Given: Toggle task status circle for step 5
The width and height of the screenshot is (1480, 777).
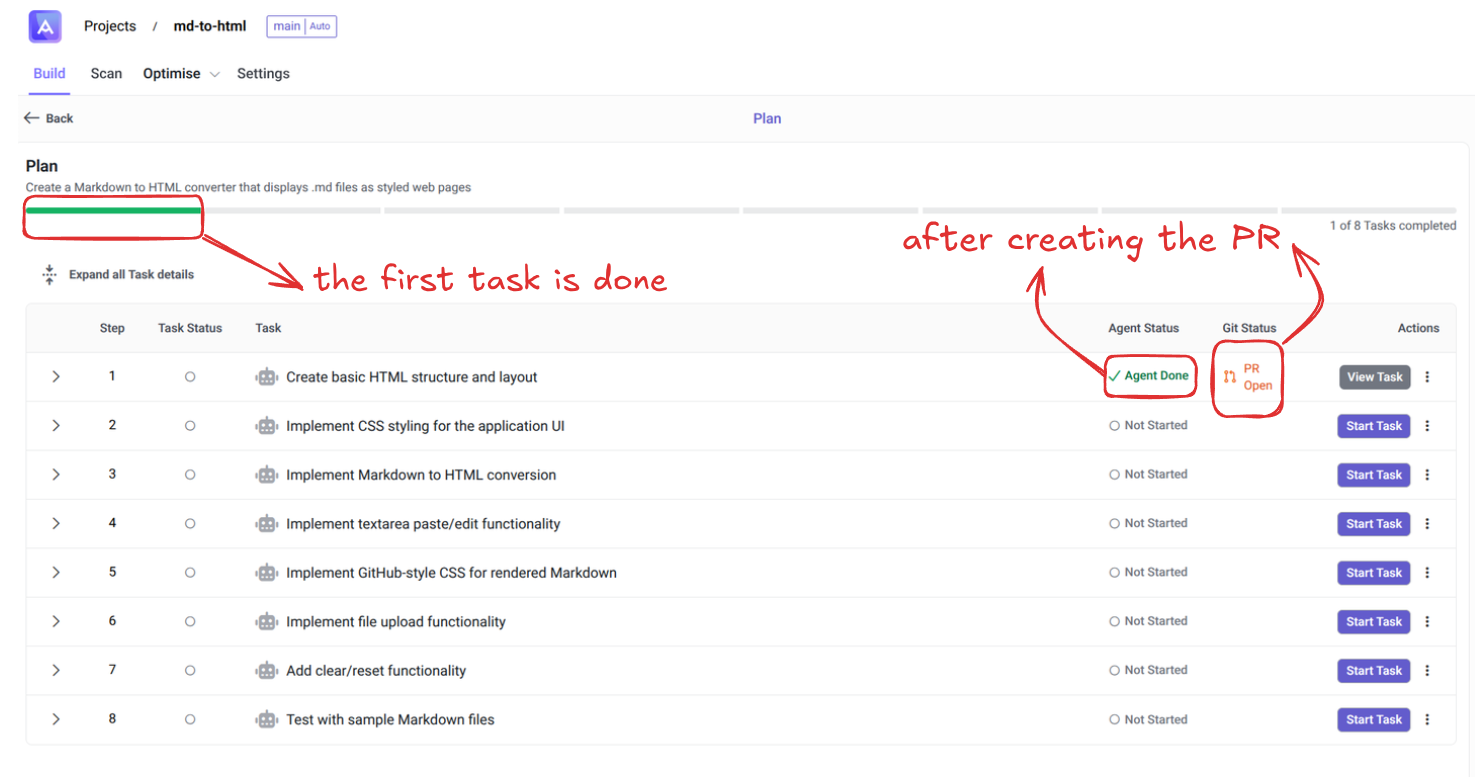Looking at the screenshot, I should (190, 573).
